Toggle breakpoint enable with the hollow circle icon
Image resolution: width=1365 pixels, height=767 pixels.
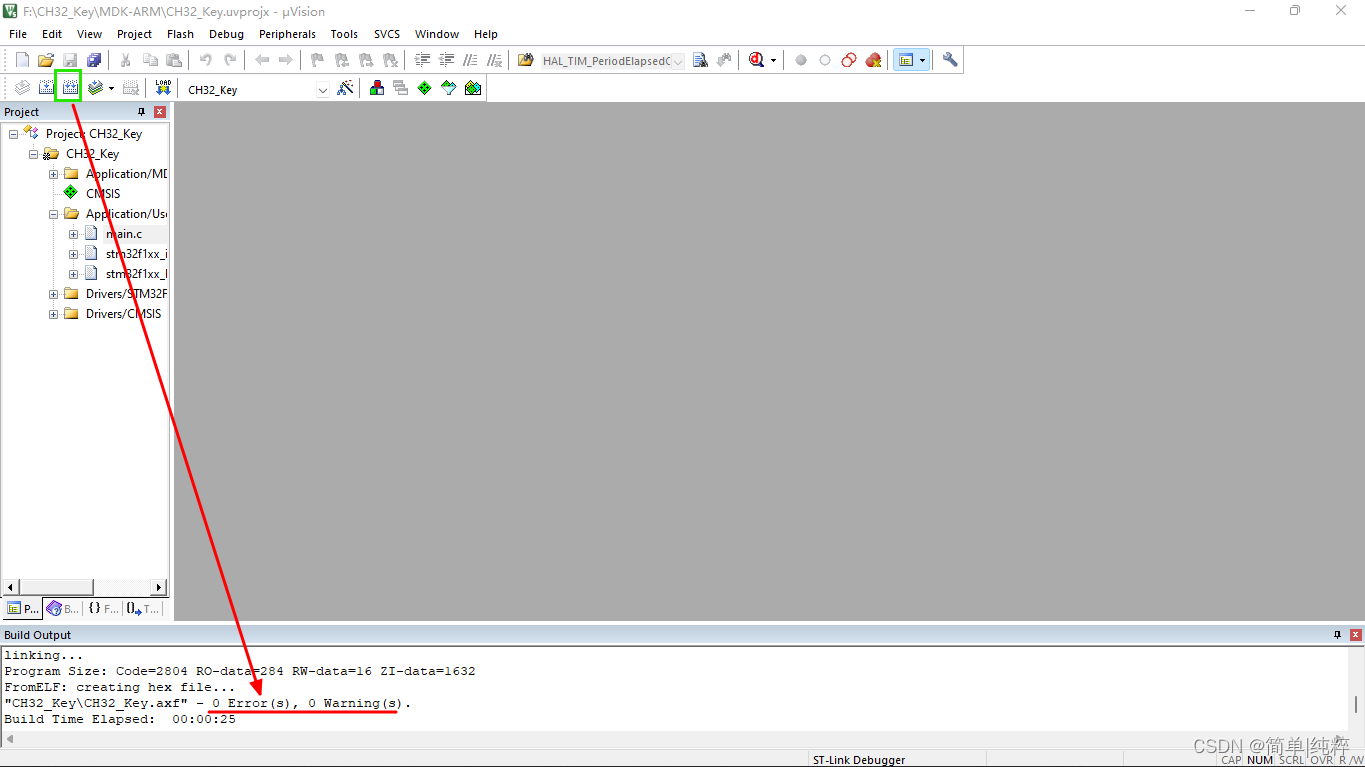point(825,60)
